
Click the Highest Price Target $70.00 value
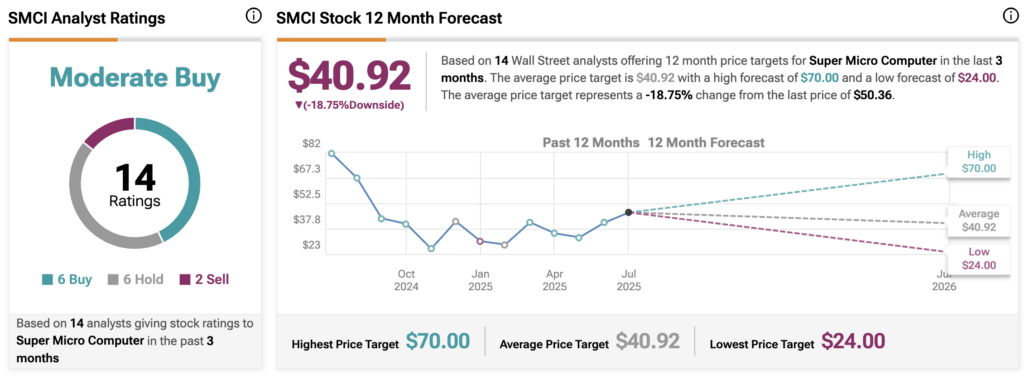(x=438, y=342)
